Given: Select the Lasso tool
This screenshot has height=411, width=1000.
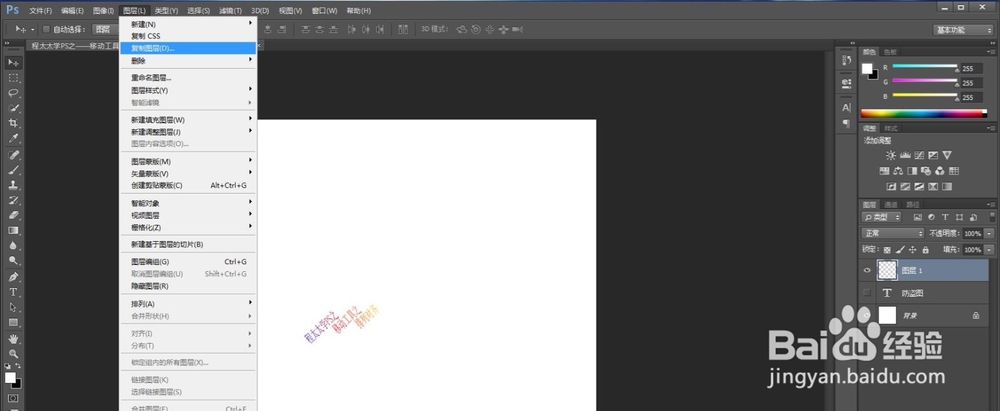Looking at the screenshot, I should [x=13, y=93].
